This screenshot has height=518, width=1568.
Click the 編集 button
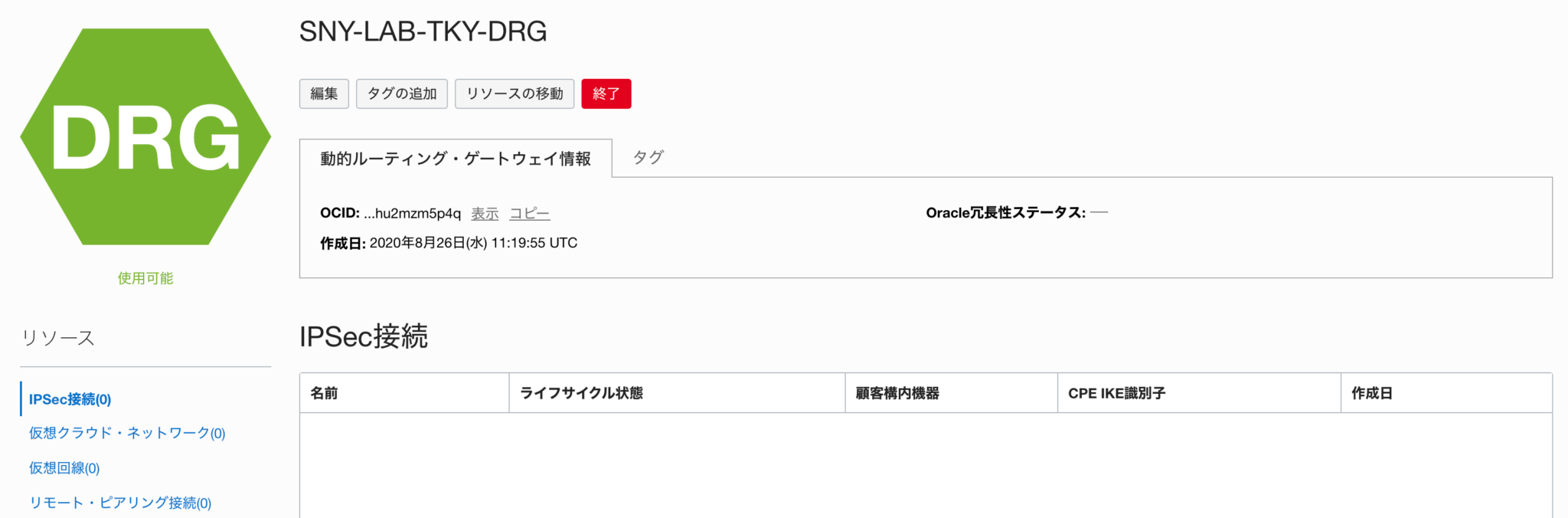point(323,93)
